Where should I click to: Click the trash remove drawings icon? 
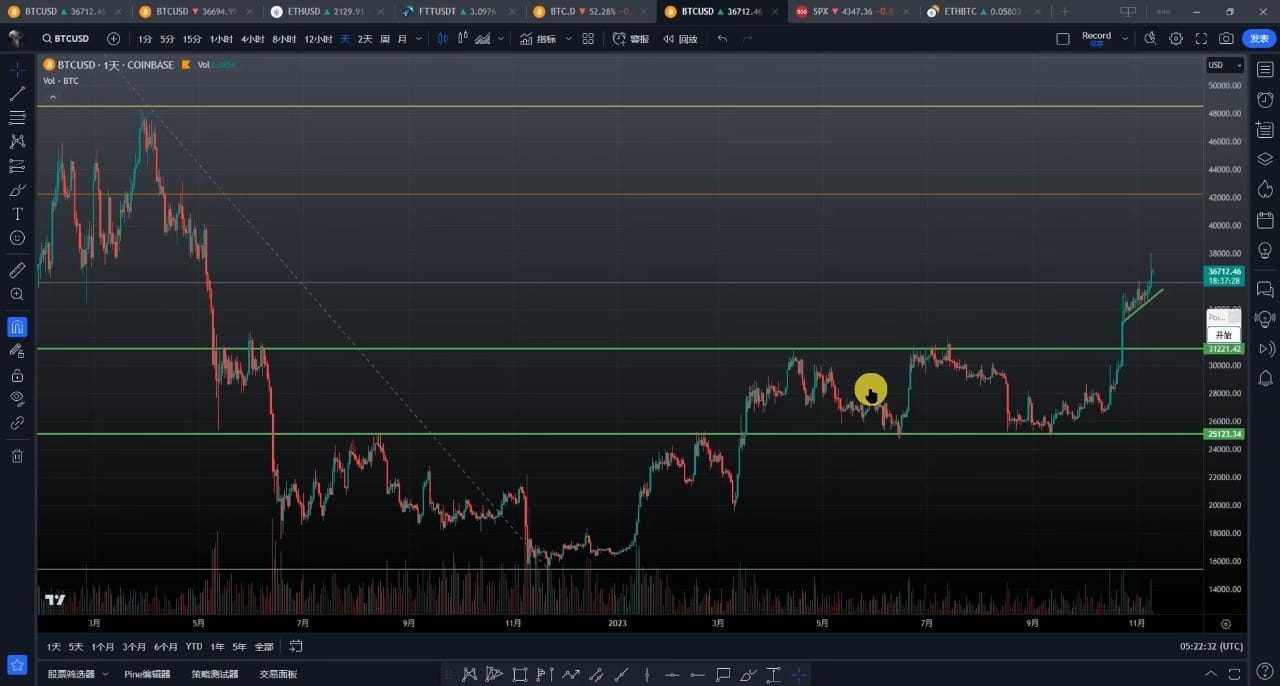[x=17, y=456]
